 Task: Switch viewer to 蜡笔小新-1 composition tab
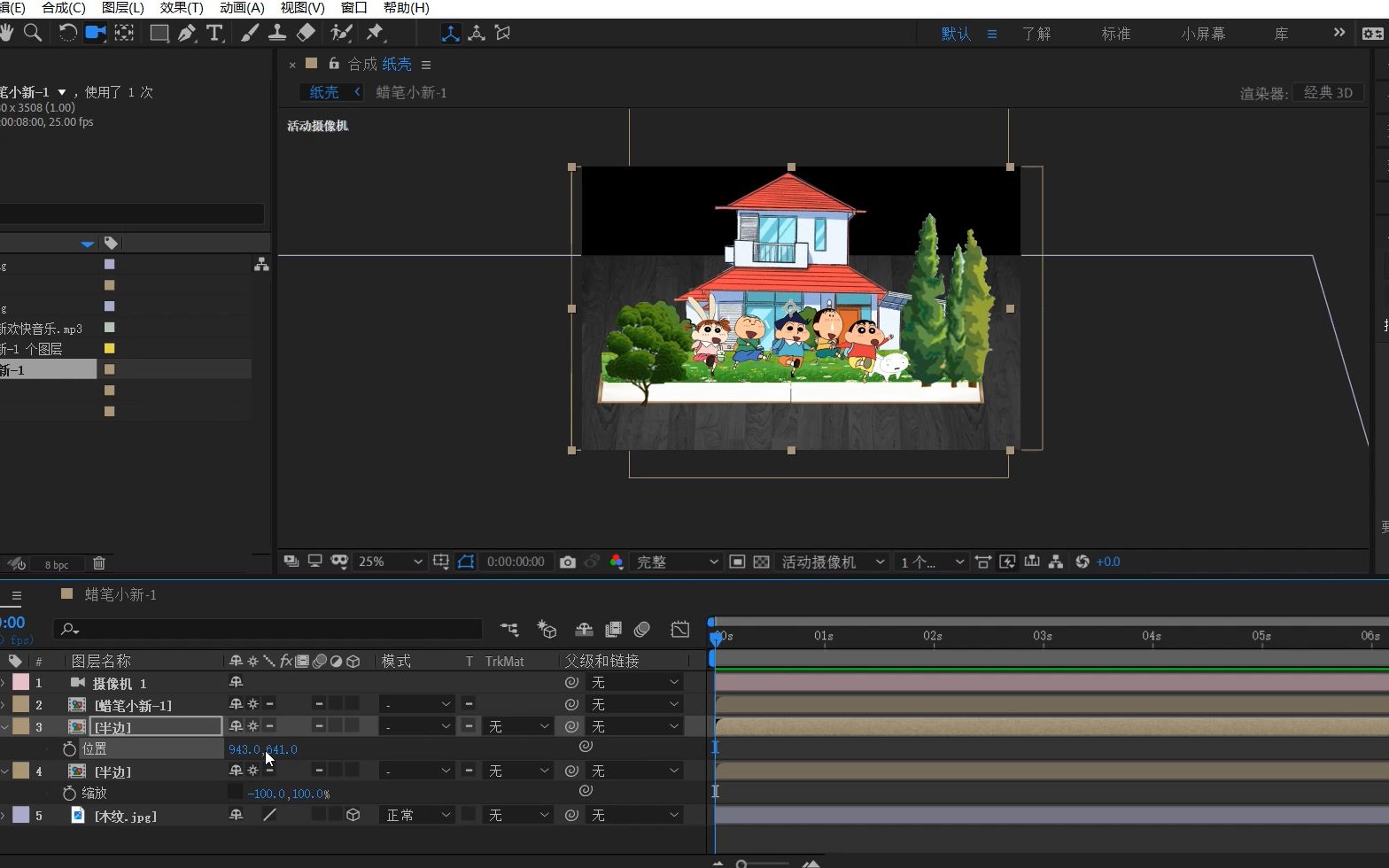pos(411,92)
